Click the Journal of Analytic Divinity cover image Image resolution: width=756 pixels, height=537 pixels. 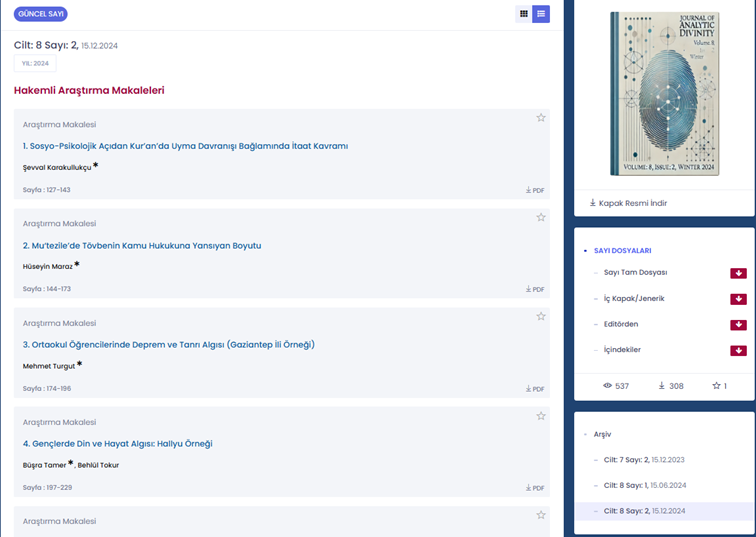tap(664, 94)
